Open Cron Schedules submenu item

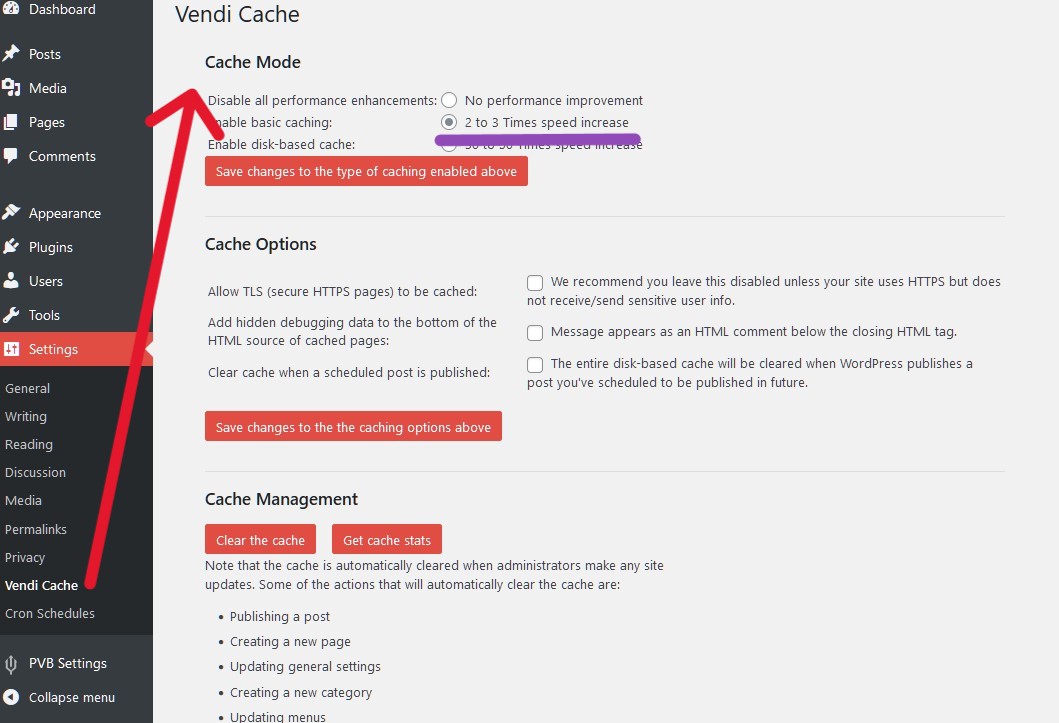click(50, 613)
